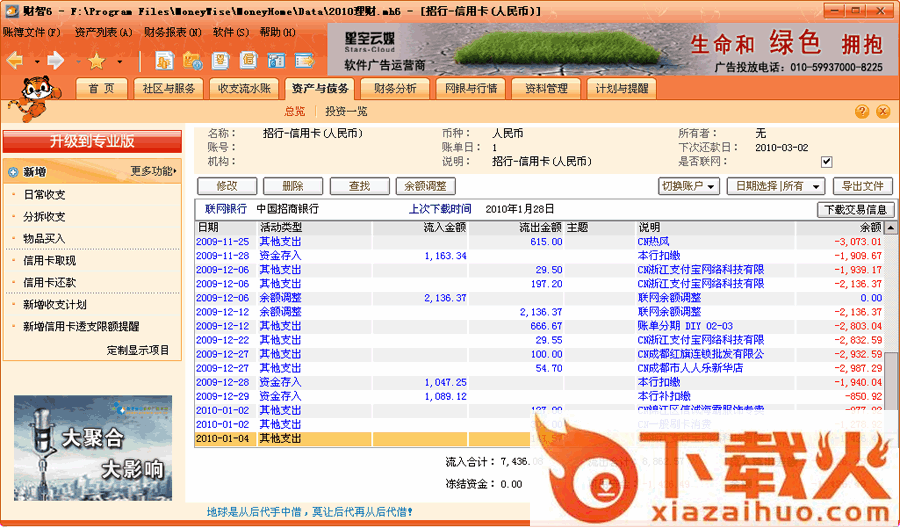The image size is (900, 528).
Task: Open the 日期选择|所有 dropdown
Action: tap(776, 186)
